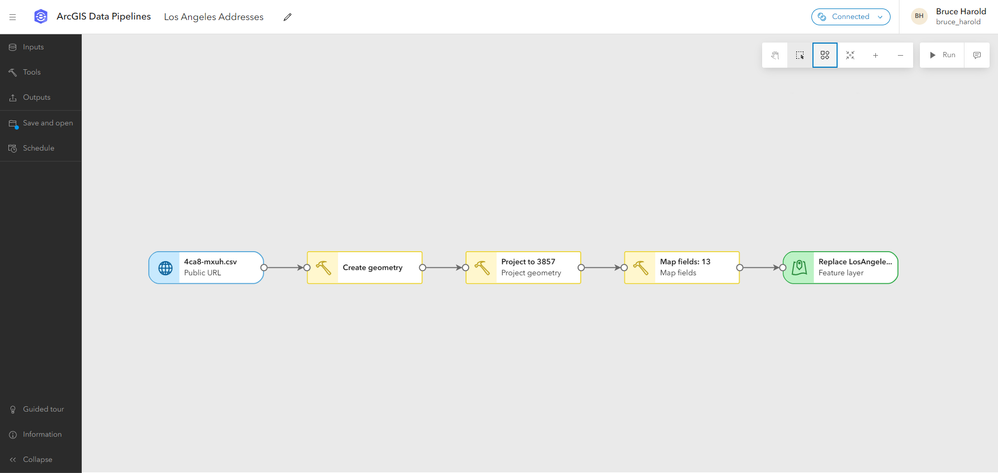This screenshot has width=998, height=473.
Task: Click the output port of Project to 3857
Action: (x=580, y=268)
